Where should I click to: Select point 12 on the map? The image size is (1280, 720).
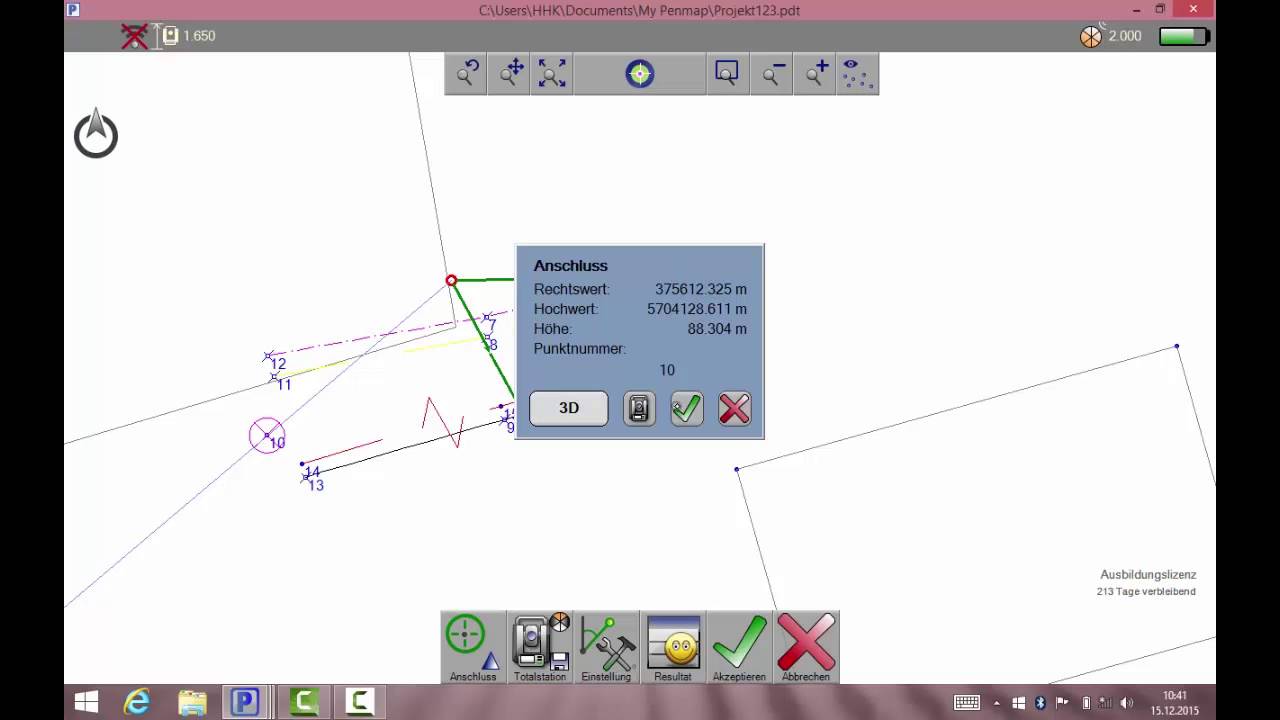pos(268,356)
